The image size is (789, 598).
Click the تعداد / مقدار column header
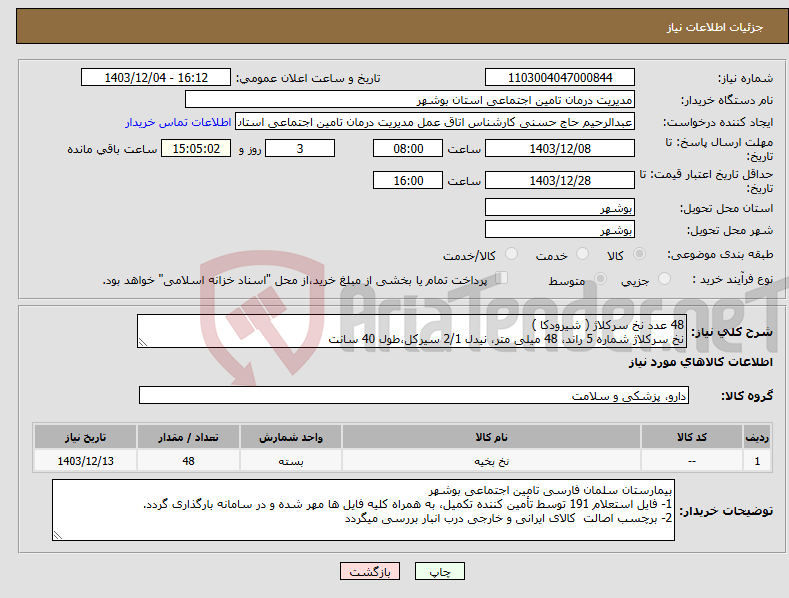[x=188, y=437]
